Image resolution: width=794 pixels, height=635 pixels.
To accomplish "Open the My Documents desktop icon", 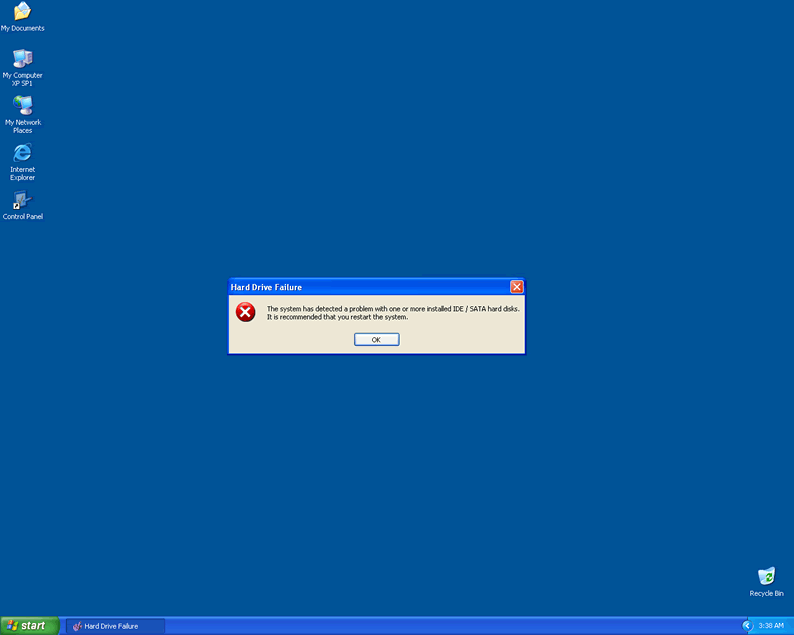I will [x=22, y=12].
